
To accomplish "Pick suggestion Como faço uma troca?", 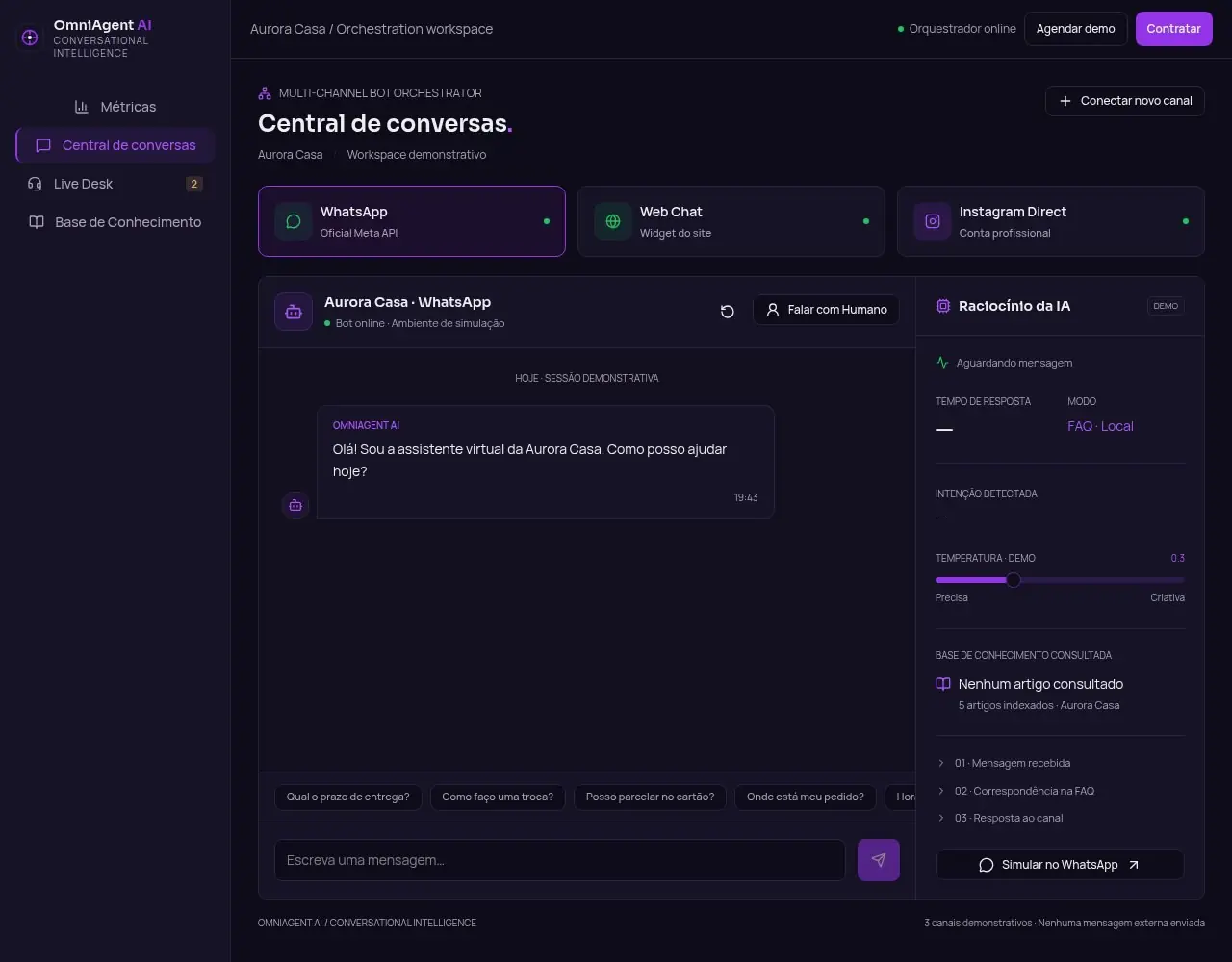I will (x=498, y=797).
